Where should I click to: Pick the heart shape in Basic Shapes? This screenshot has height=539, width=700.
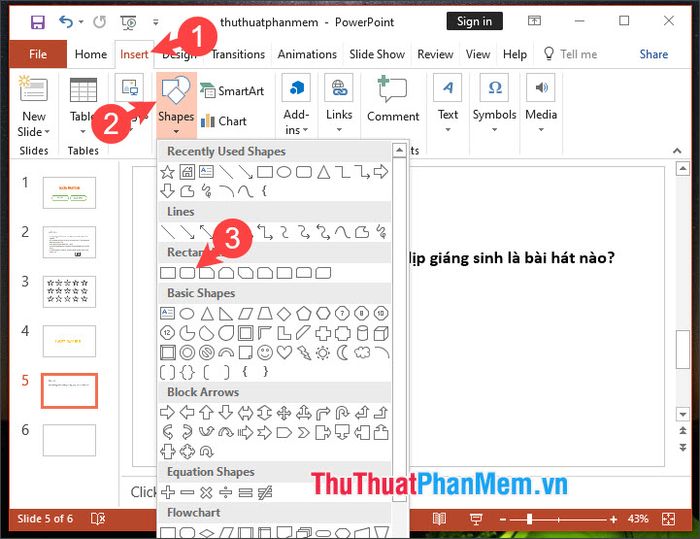pyautogui.click(x=284, y=352)
